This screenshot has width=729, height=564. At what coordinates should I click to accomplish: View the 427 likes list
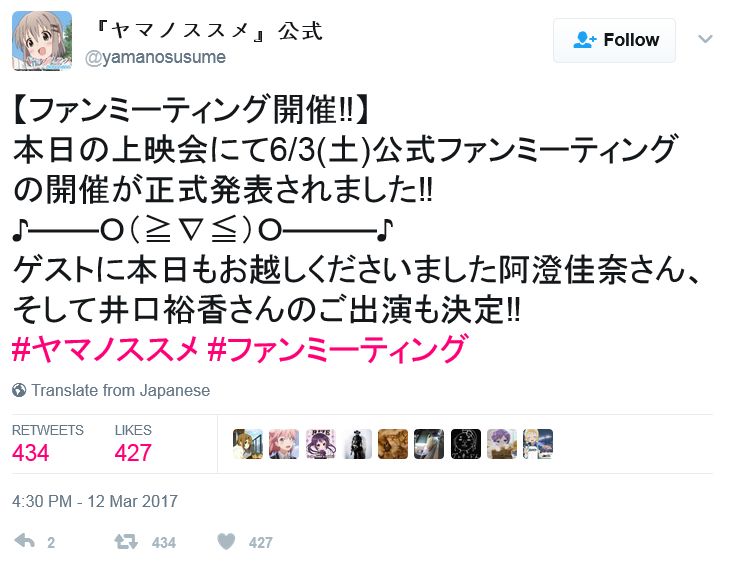click(x=133, y=443)
